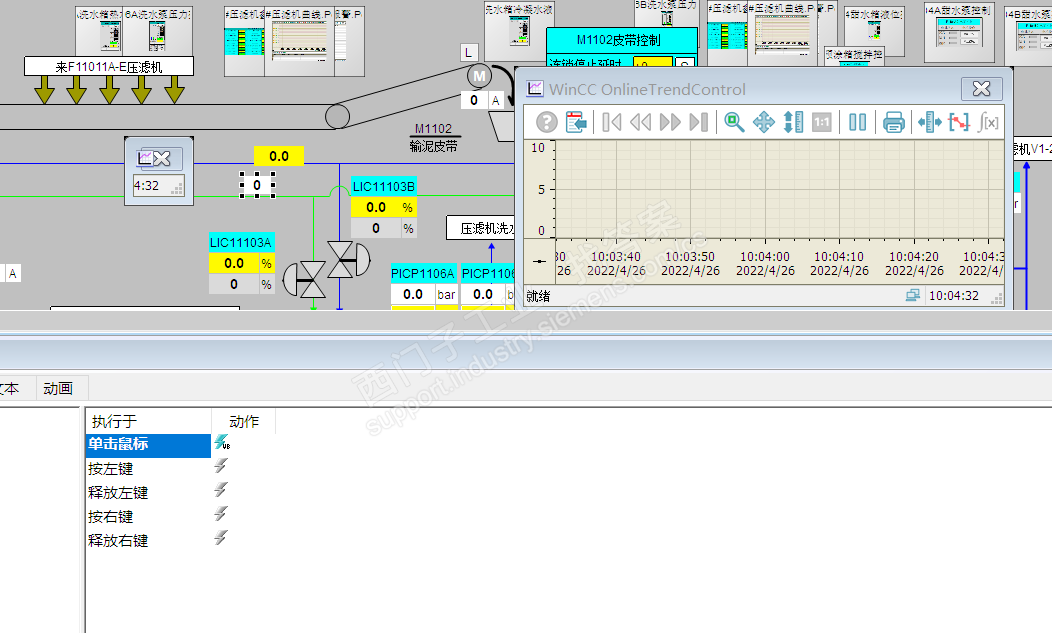Select the 按左键 event row
This screenshot has width=1052, height=633.
[x=148, y=469]
